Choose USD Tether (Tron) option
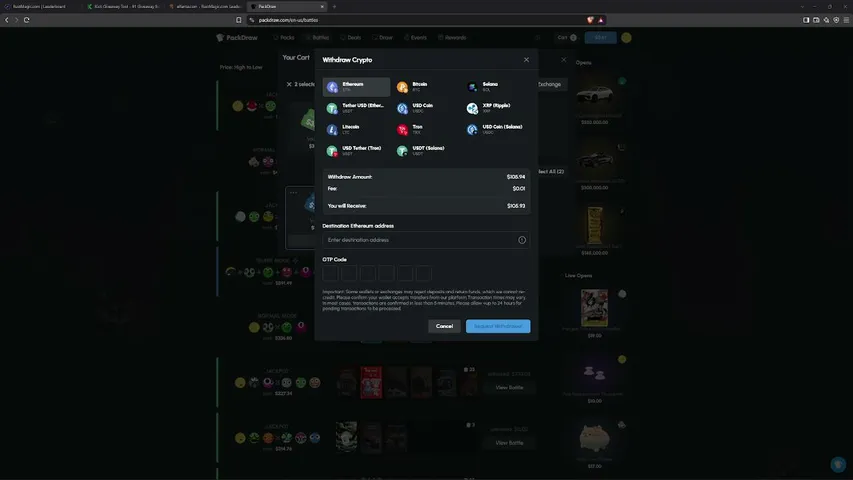The image size is (853, 480). tap(356, 150)
